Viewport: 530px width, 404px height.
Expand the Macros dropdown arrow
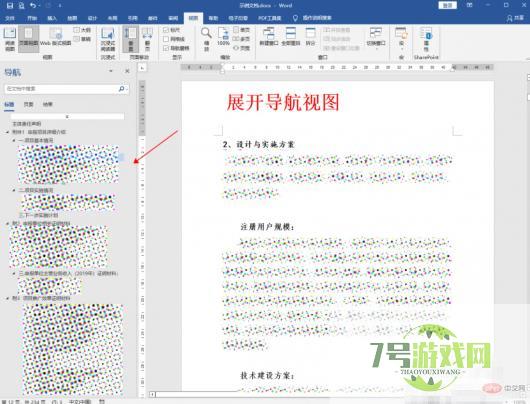[401, 49]
